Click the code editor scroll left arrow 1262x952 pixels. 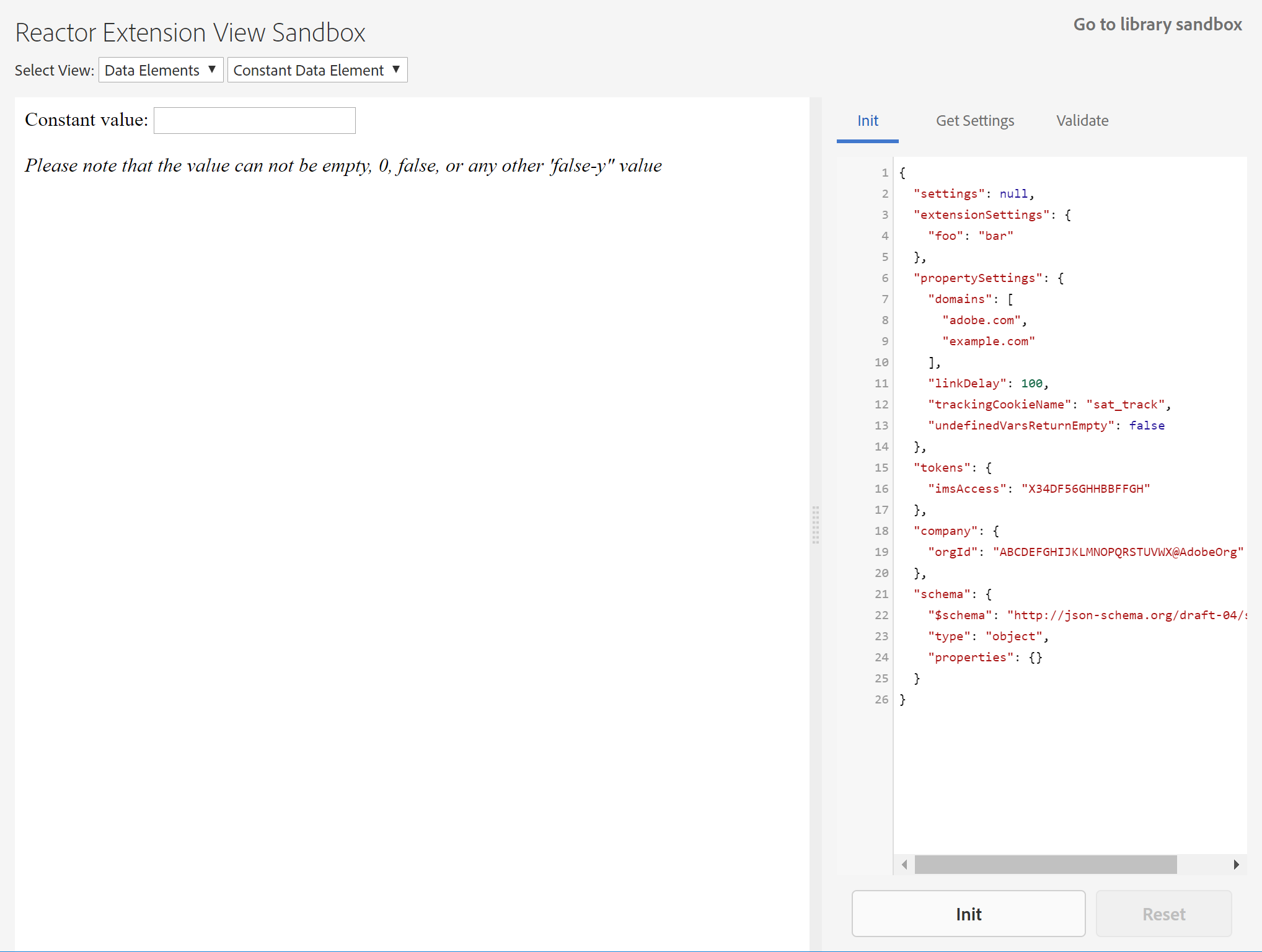pos(904,865)
